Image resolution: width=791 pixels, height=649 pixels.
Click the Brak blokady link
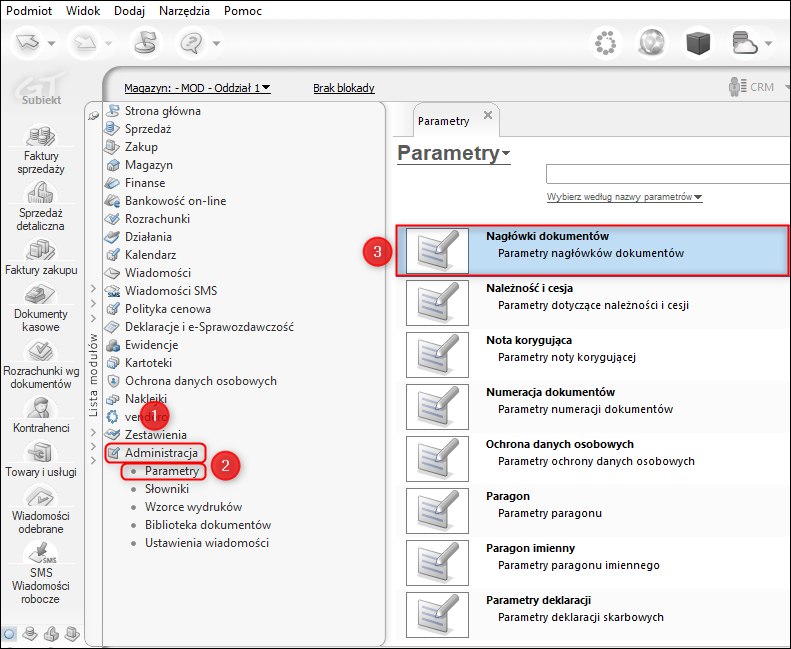pos(344,88)
